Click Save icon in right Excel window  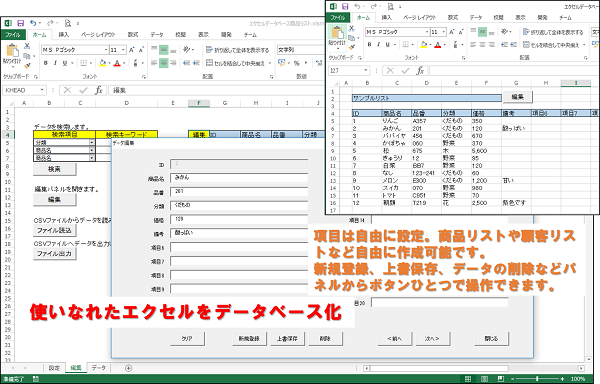tap(345, 6)
